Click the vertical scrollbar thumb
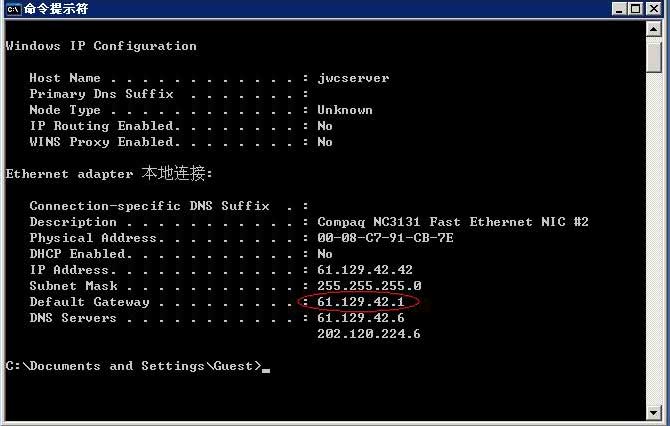The width and height of the screenshot is (670, 426). [x=654, y=56]
